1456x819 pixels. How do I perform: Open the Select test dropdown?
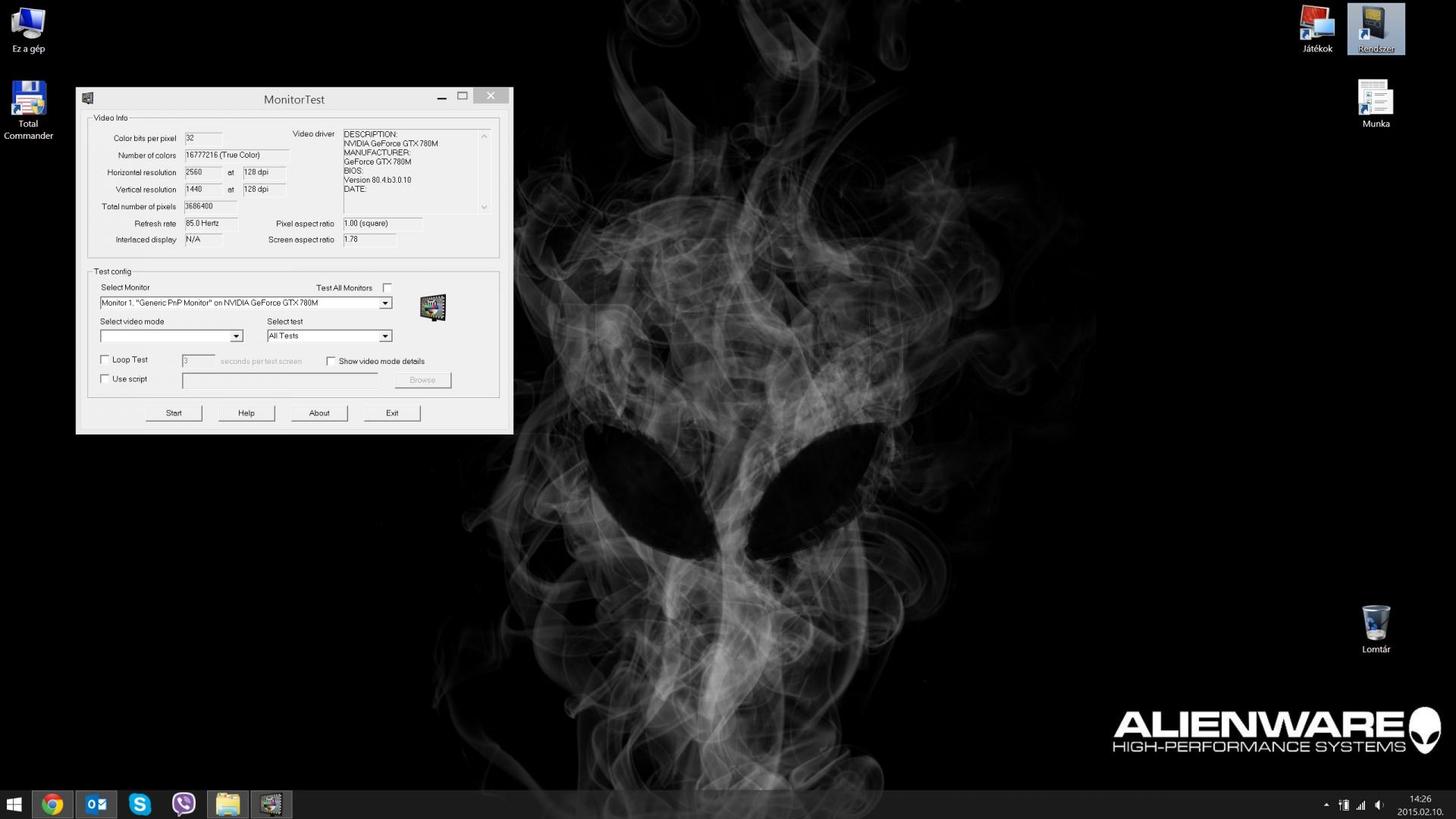pyautogui.click(x=385, y=336)
